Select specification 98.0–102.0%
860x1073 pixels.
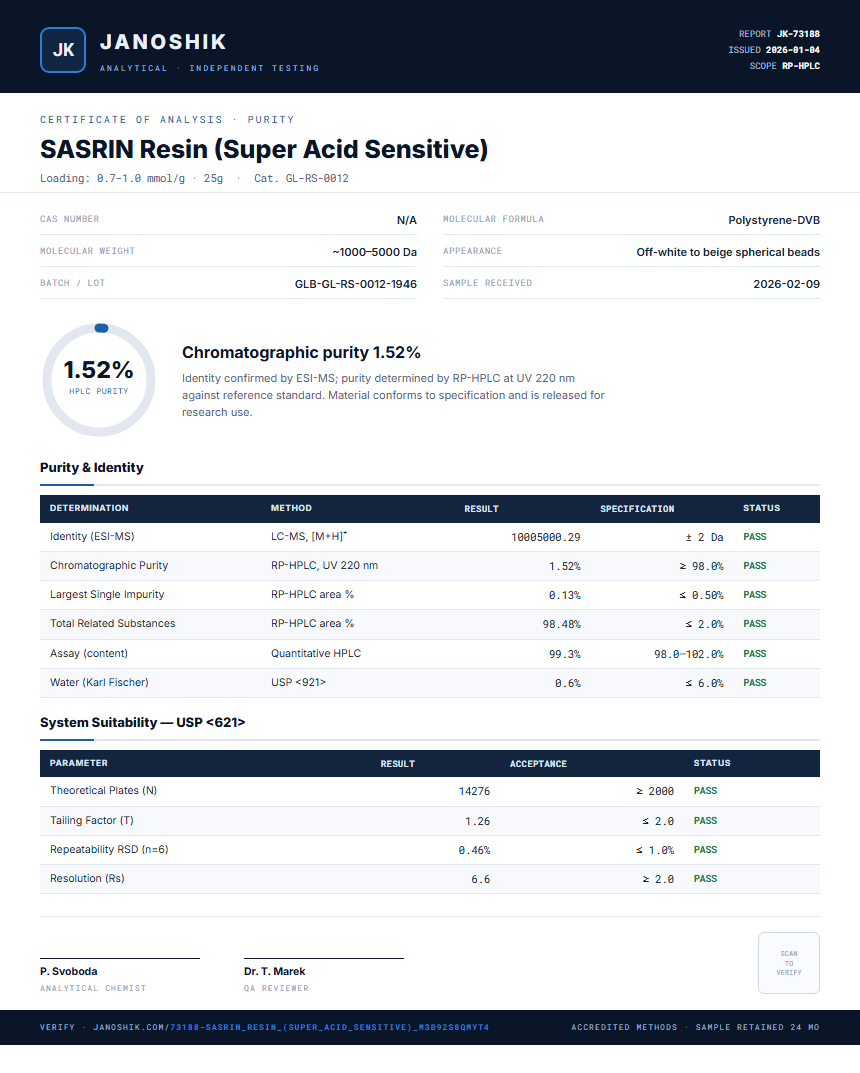click(x=688, y=654)
